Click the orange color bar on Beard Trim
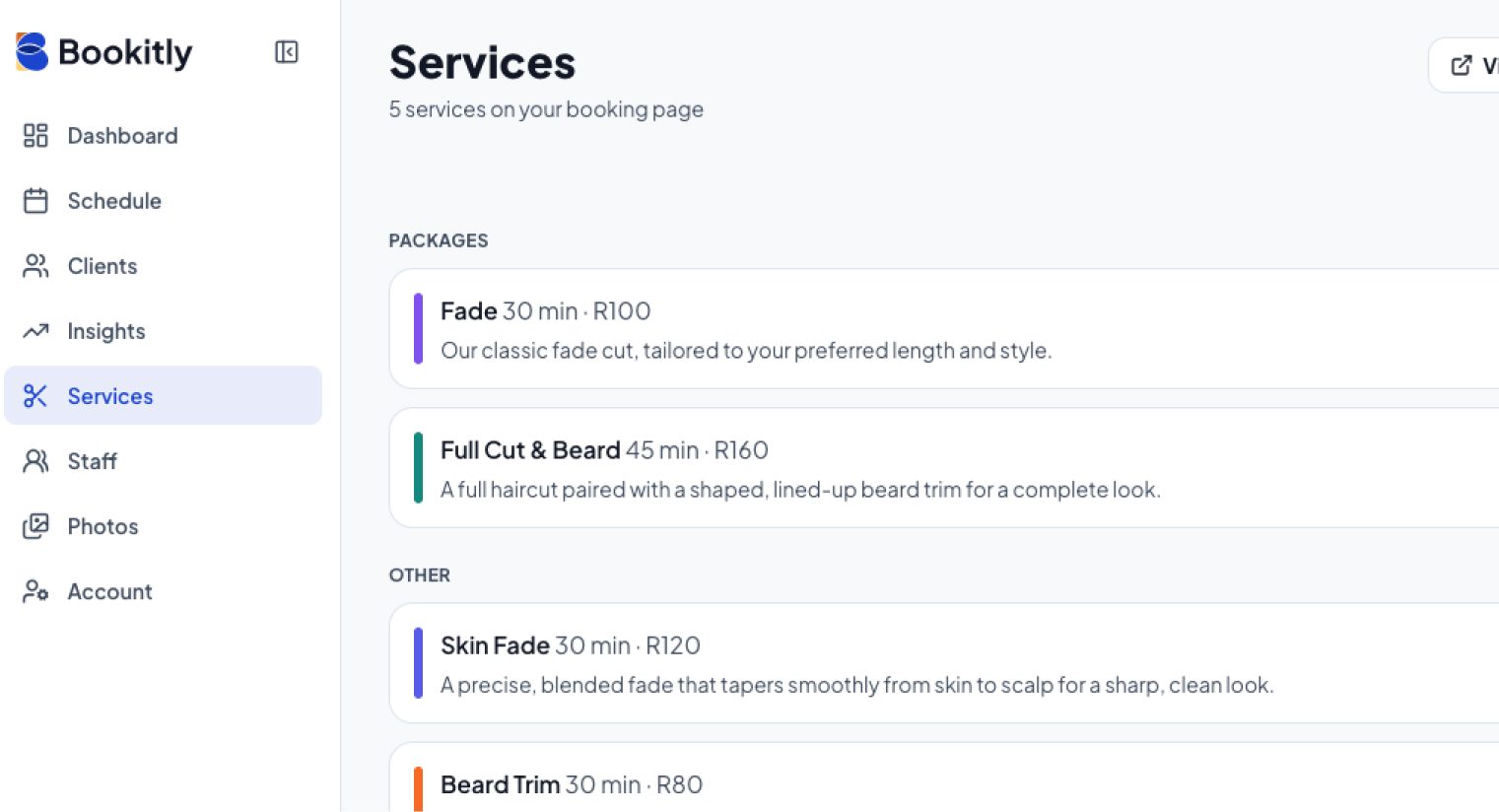 (x=418, y=789)
